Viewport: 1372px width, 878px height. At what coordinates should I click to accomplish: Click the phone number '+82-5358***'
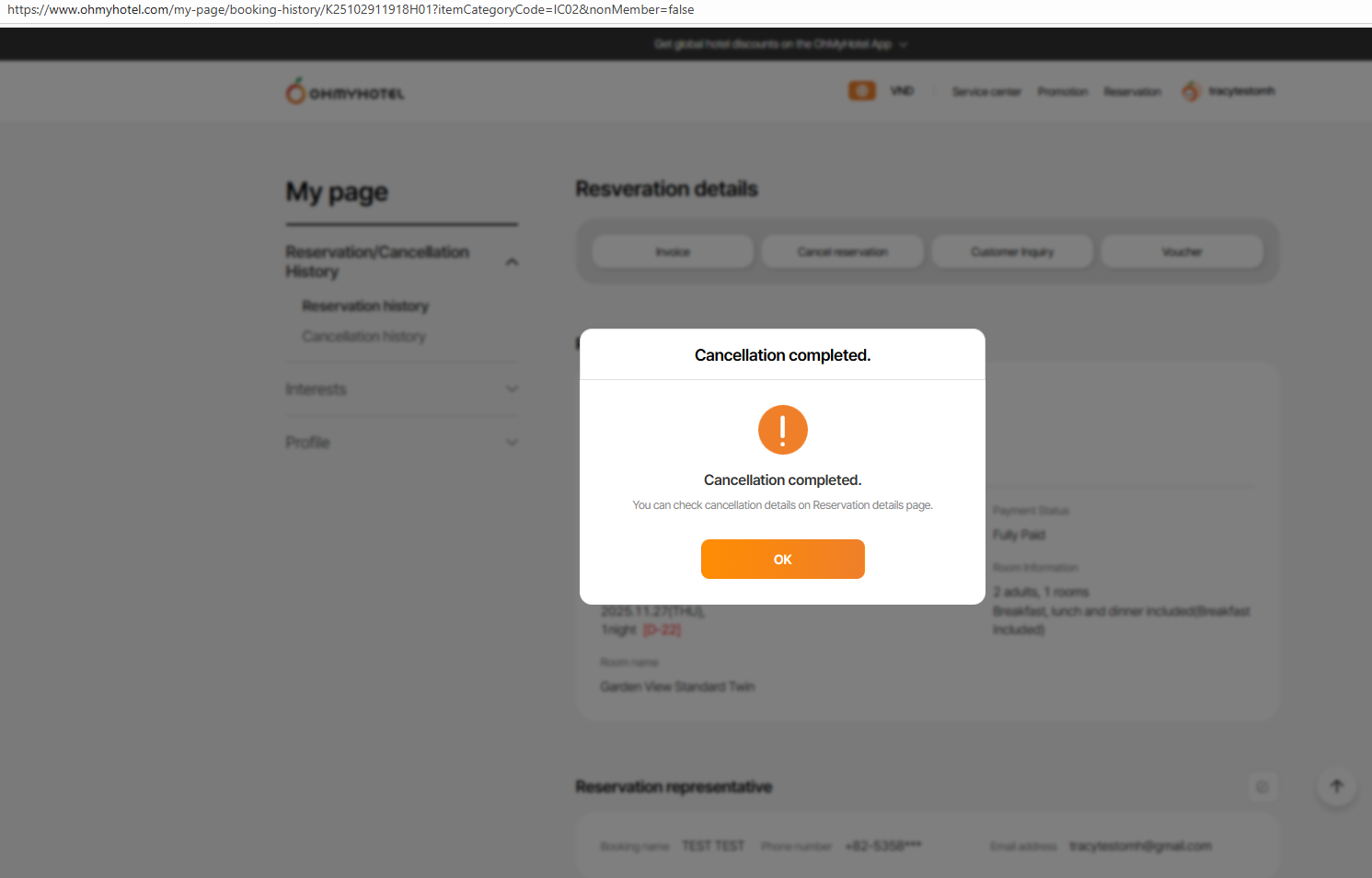882,846
